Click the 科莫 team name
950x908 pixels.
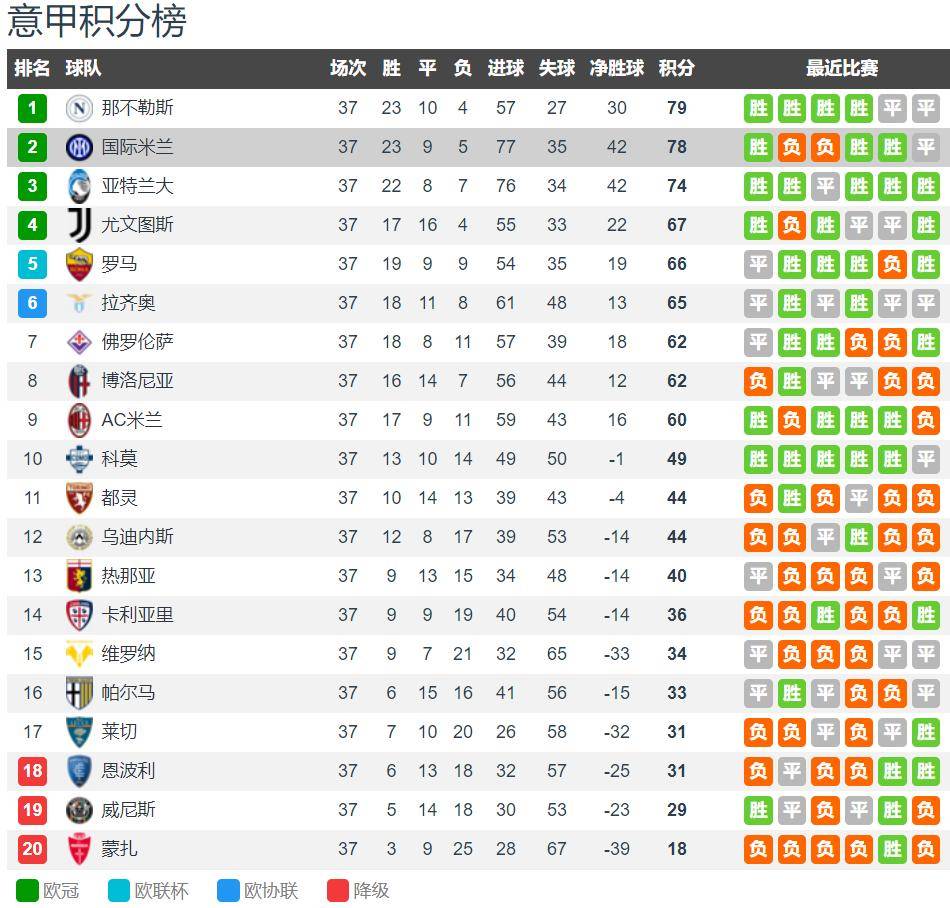119,459
